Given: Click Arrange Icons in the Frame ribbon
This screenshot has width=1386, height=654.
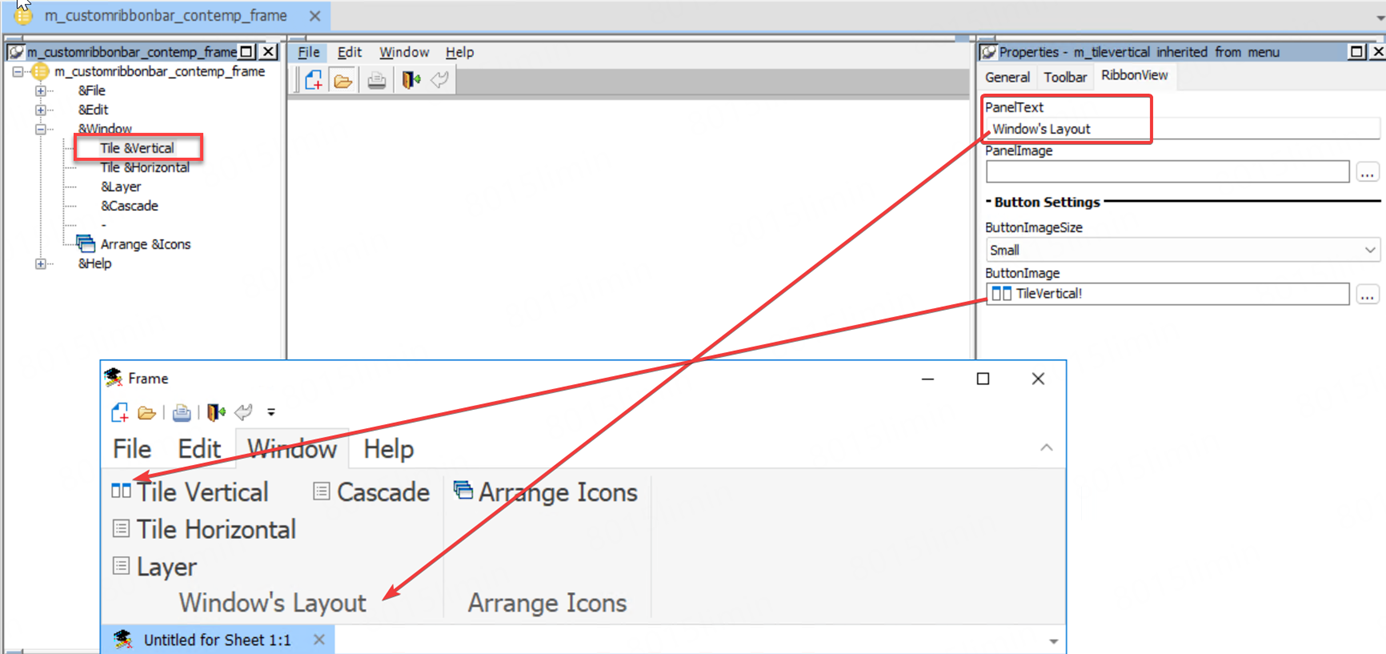Looking at the screenshot, I should pos(545,492).
